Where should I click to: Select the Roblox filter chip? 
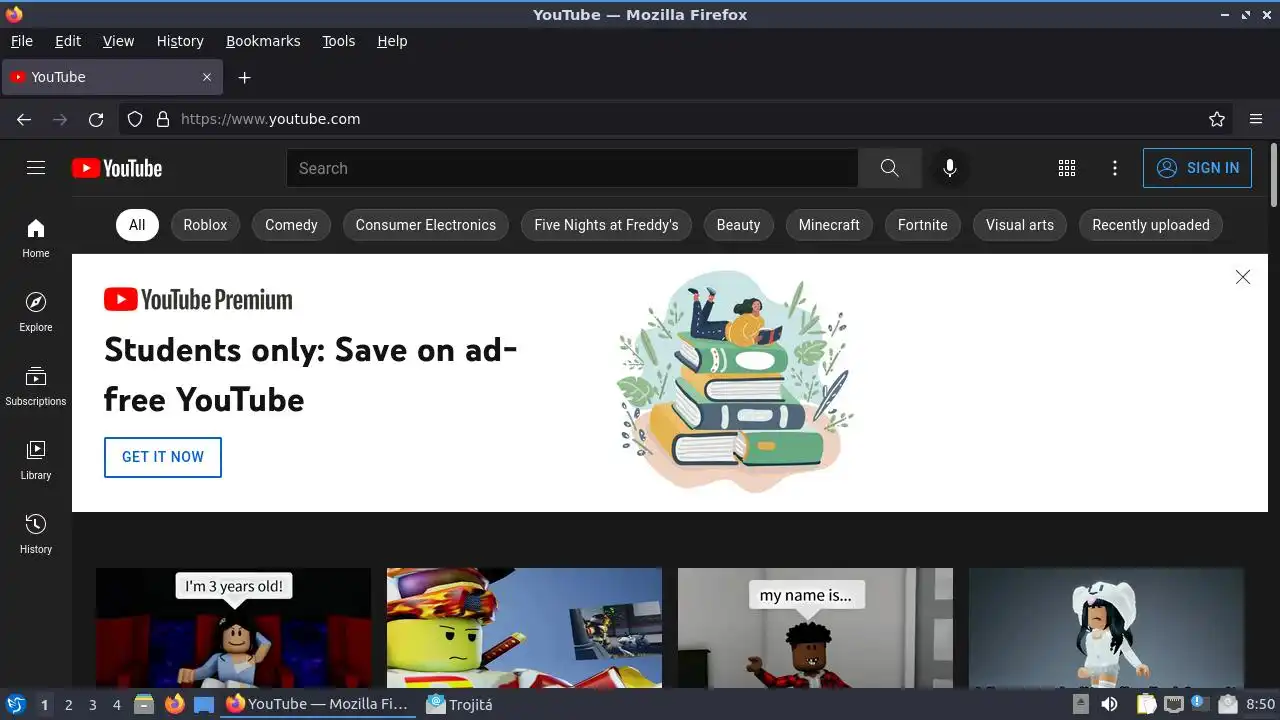[205, 225]
